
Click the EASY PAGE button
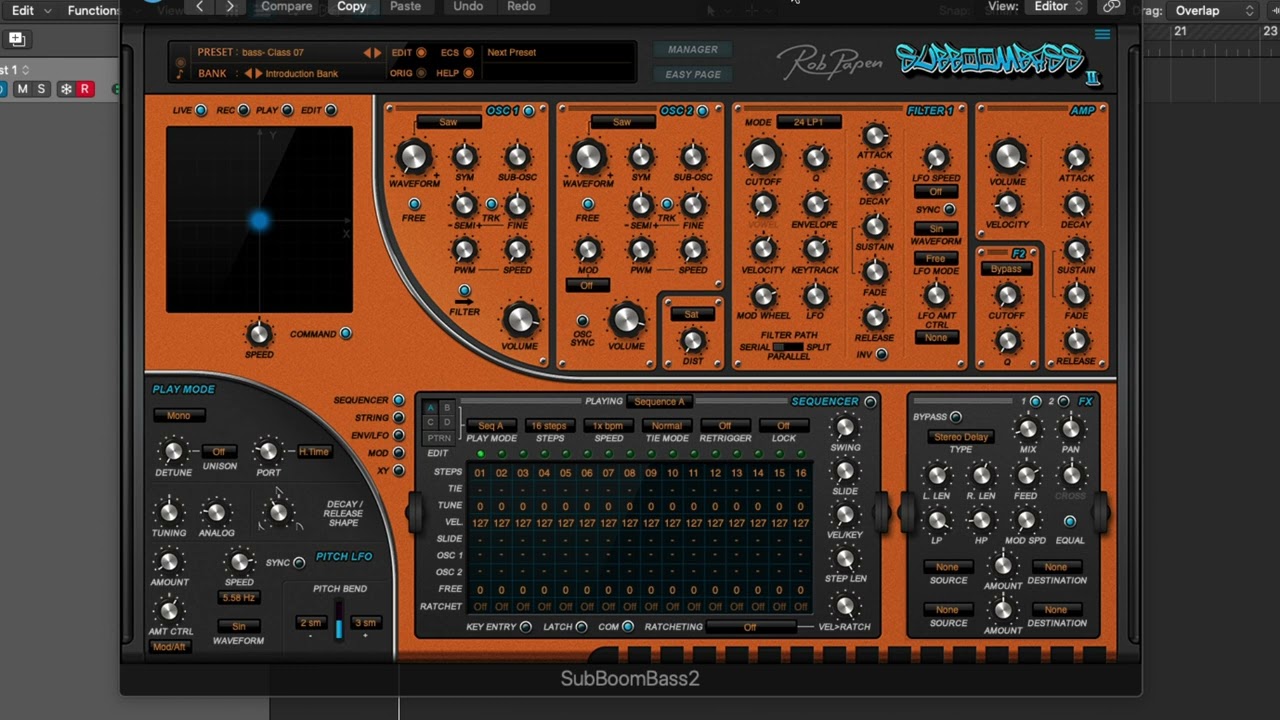pos(692,74)
